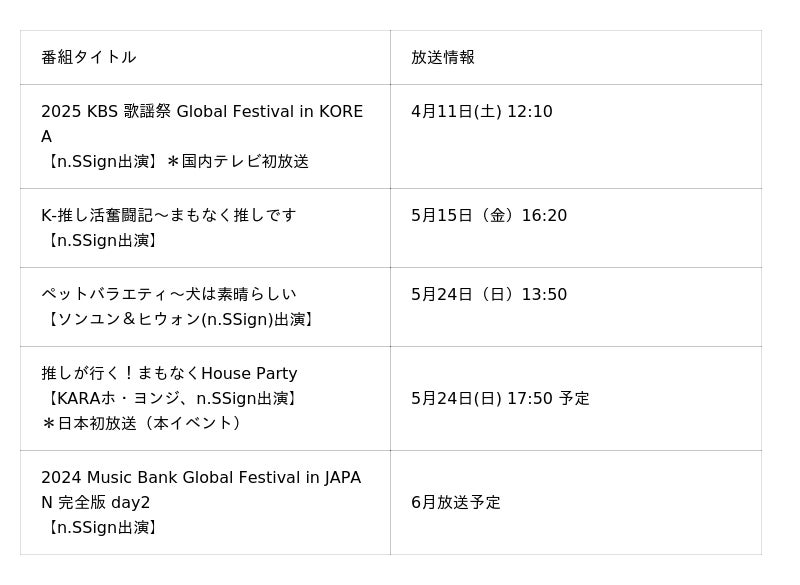Click the 5月15日（金）16:20 broadcast time

[x=488, y=215]
